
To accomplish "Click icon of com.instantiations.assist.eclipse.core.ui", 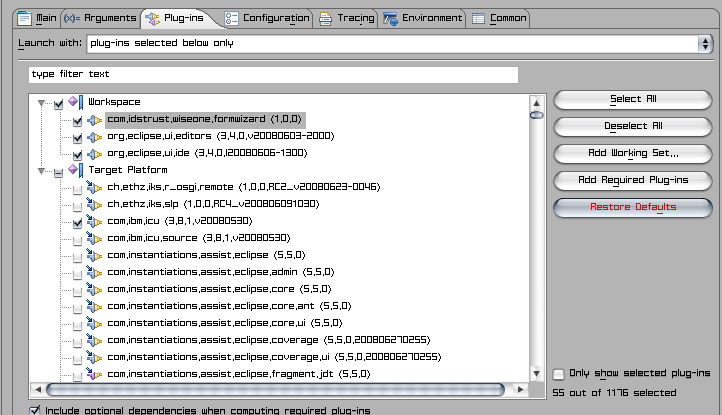I will pos(94,324).
